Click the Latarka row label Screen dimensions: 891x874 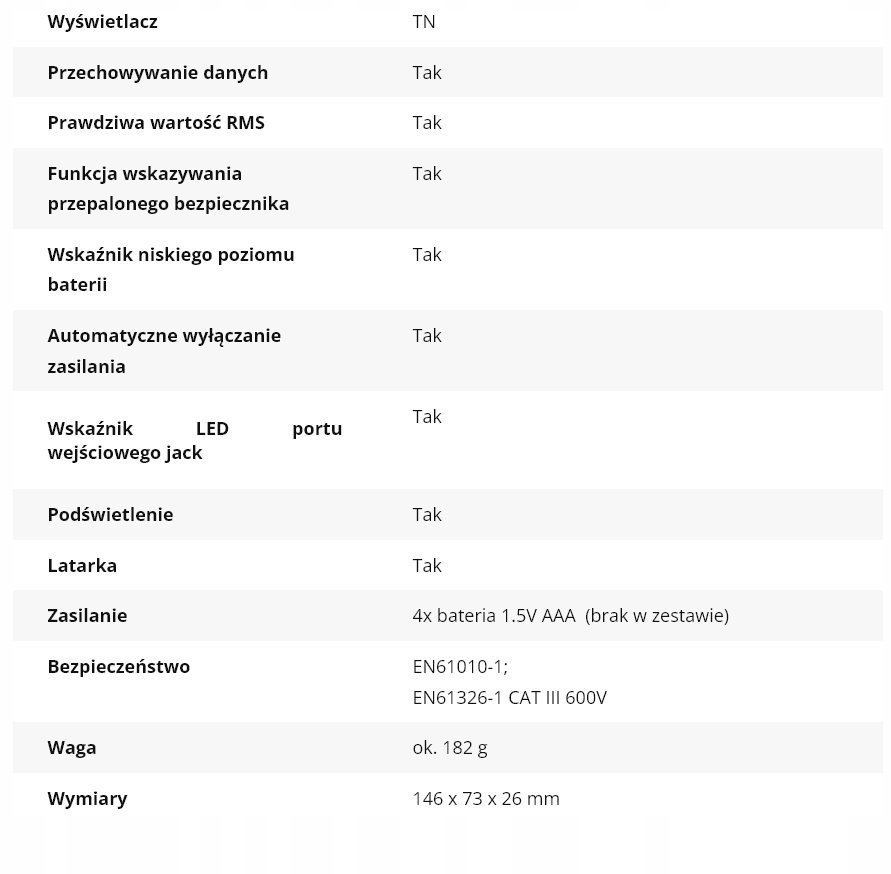click(x=82, y=565)
